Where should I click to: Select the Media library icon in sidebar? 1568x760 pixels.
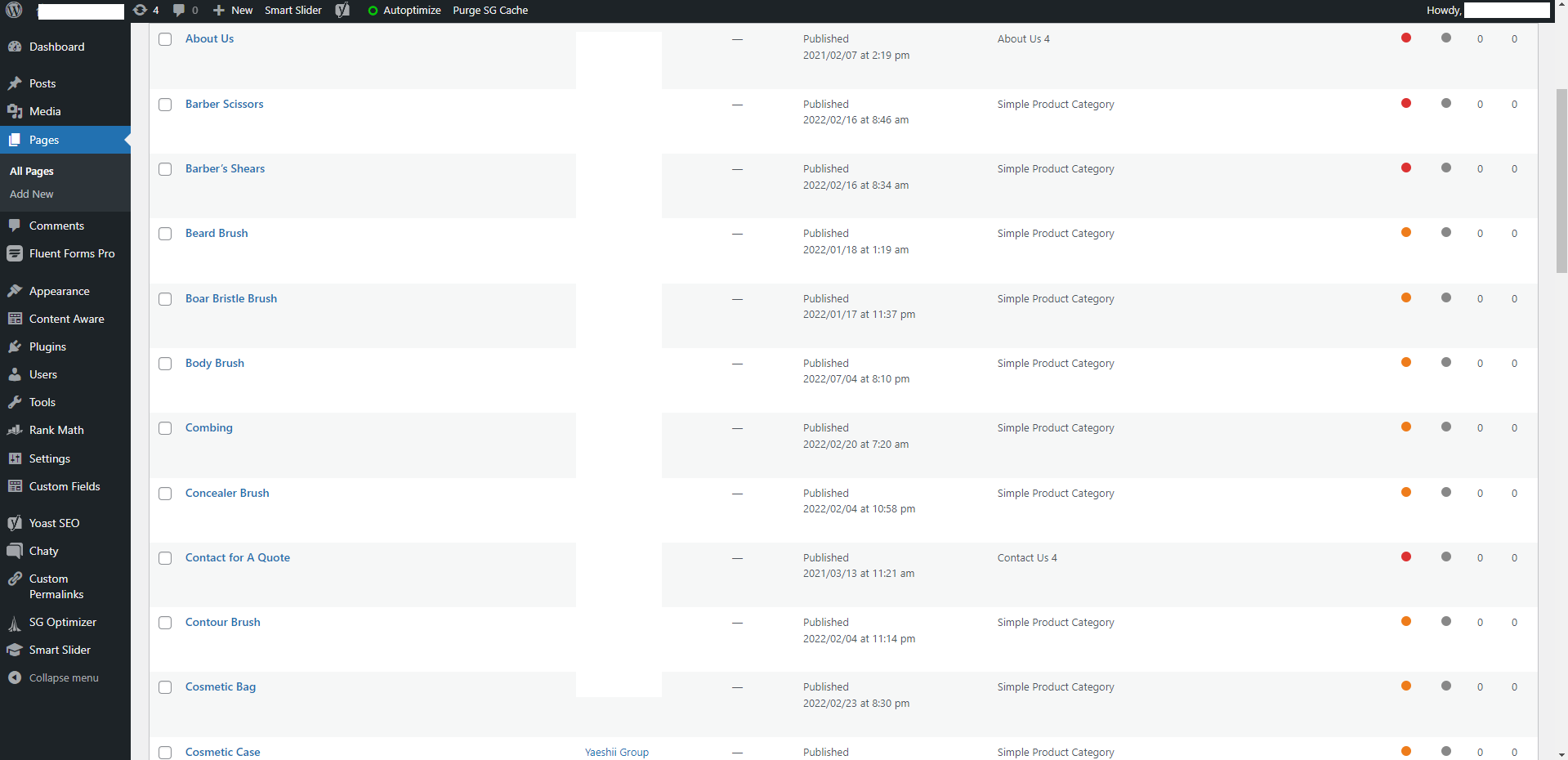pos(15,111)
